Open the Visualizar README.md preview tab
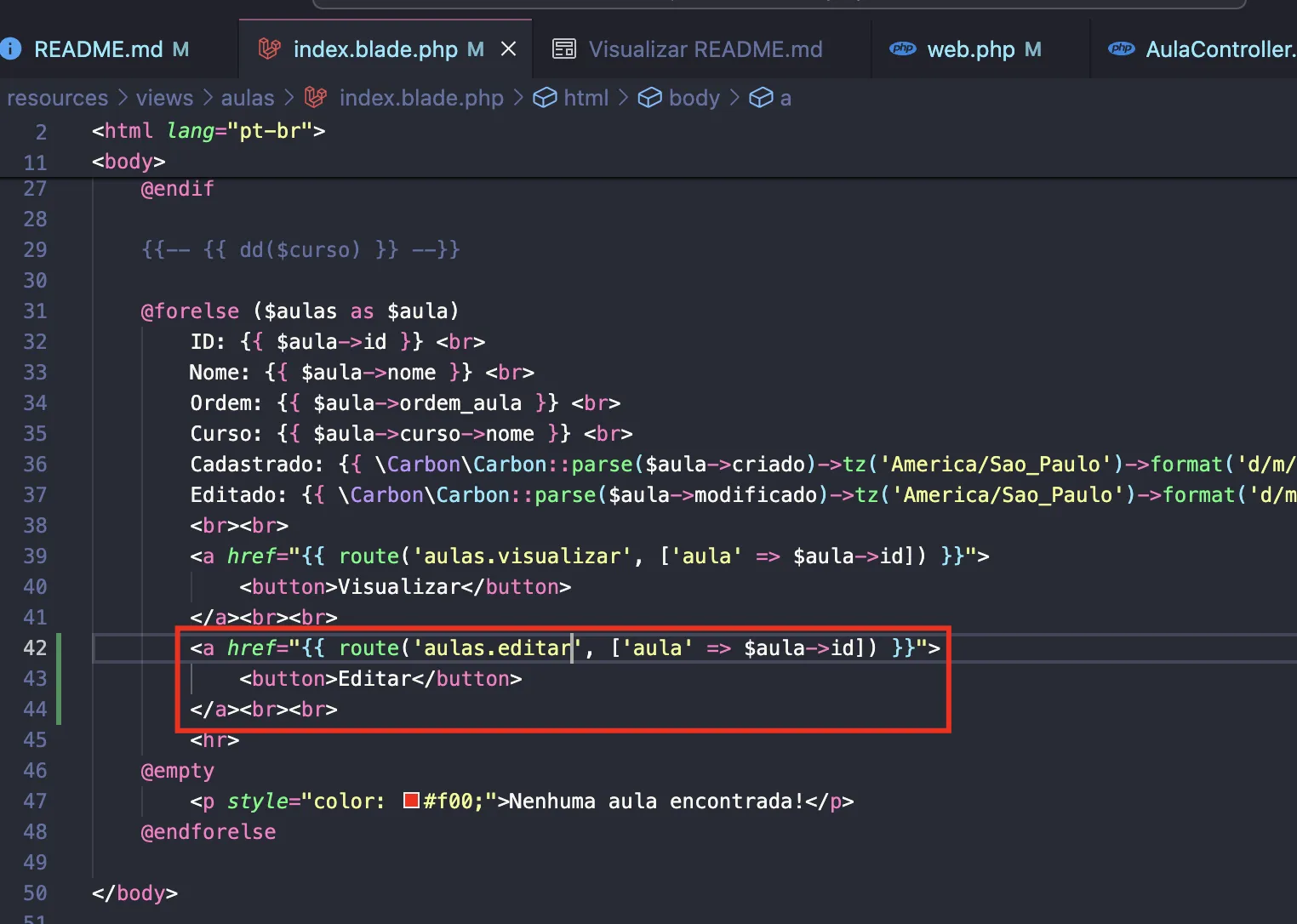Screen dimensions: 1297x924 point(705,49)
